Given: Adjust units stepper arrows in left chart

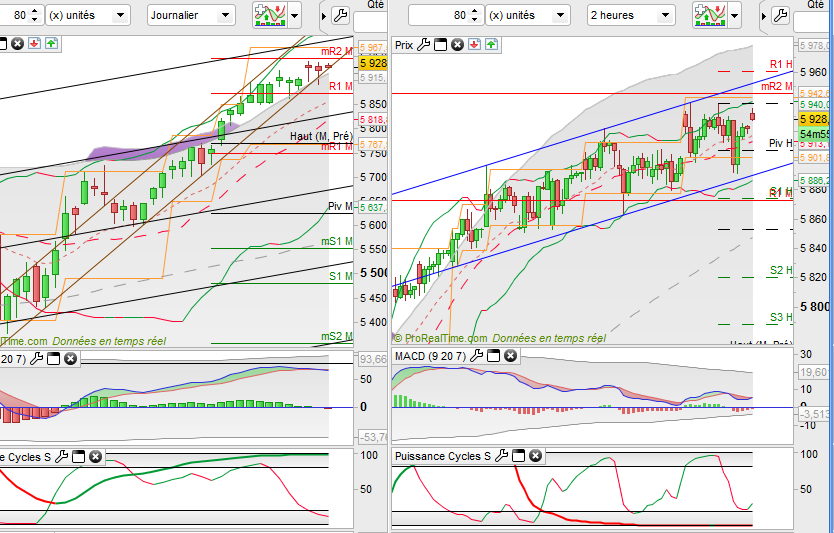Looking at the screenshot, I should pyautogui.click(x=35, y=15).
